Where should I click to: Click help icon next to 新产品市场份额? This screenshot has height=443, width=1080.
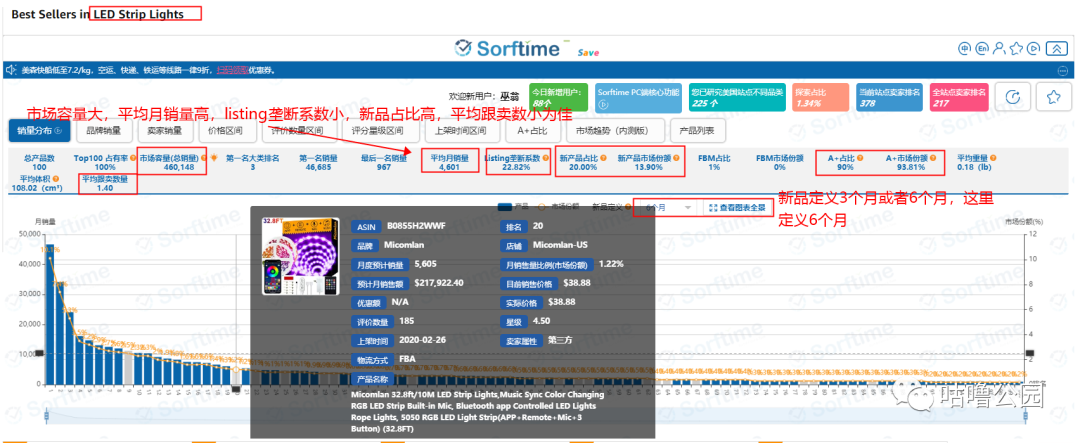[x=676, y=158]
